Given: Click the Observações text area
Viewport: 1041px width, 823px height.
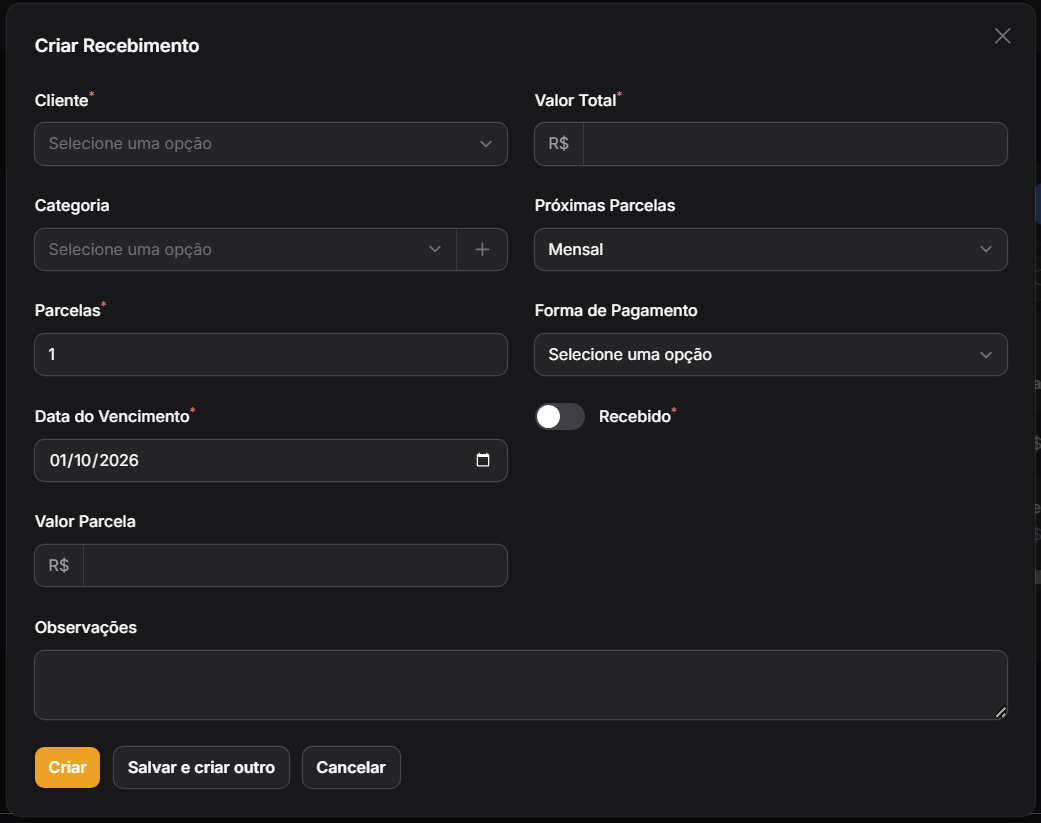Looking at the screenshot, I should [520, 685].
